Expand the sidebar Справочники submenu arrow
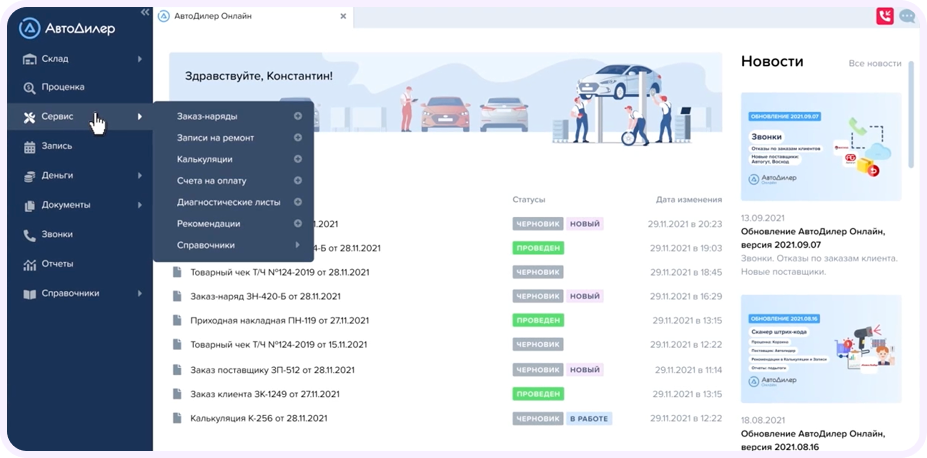The image size is (927, 458). [140, 293]
